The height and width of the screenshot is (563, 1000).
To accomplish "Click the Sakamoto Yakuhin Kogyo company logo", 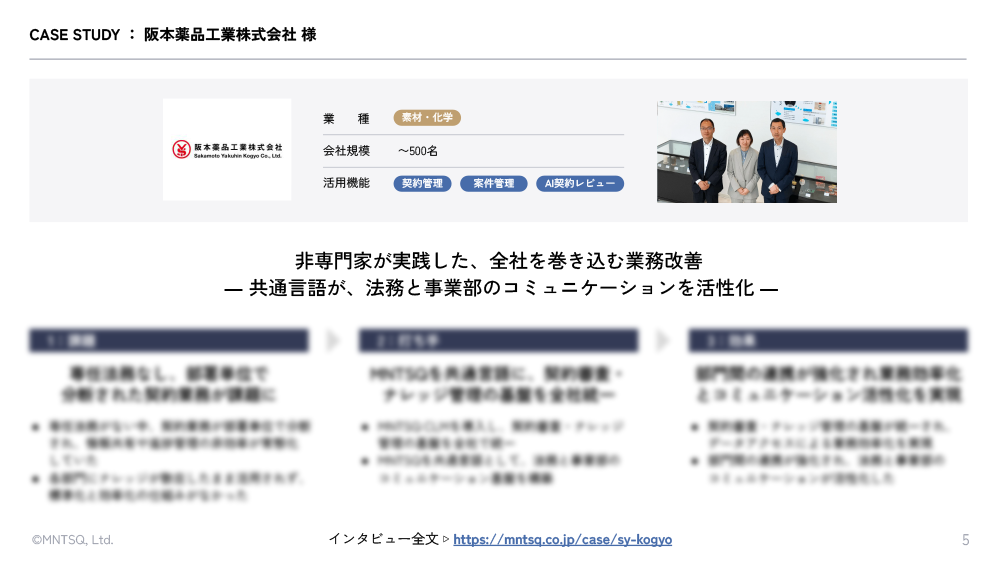I will (227, 149).
